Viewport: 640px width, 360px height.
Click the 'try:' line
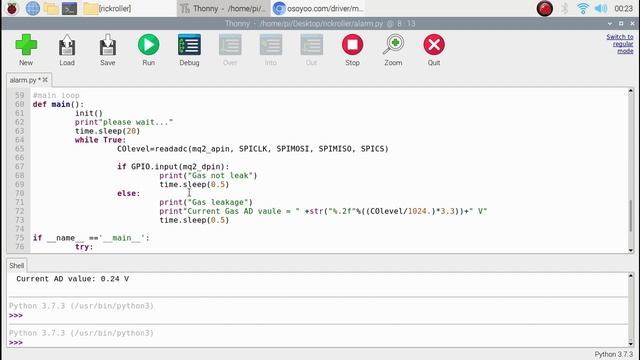[x=84, y=247]
